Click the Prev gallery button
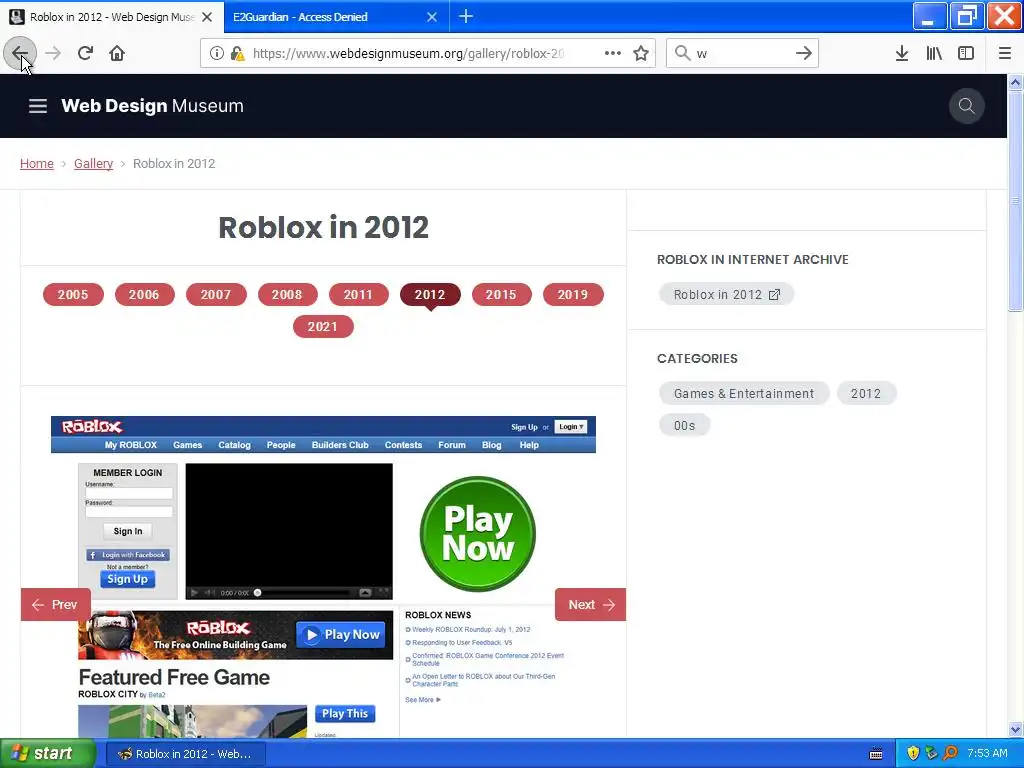The height and width of the screenshot is (768, 1024). point(56,605)
